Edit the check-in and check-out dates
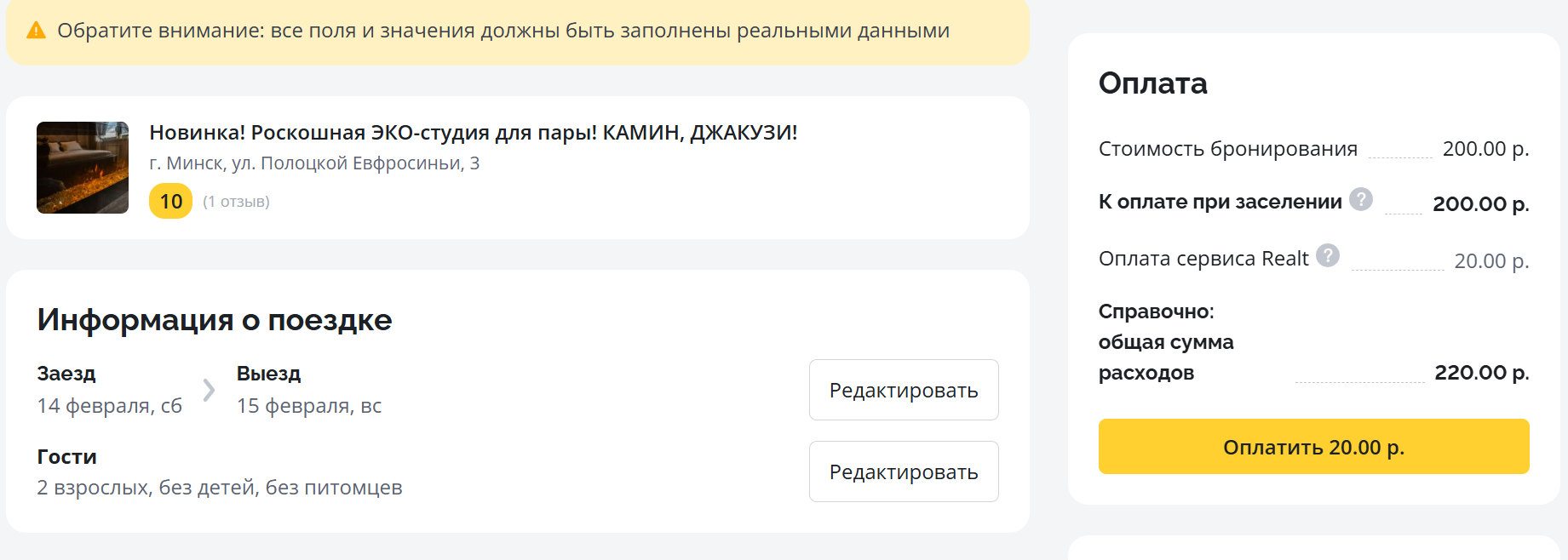 coord(903,390)
